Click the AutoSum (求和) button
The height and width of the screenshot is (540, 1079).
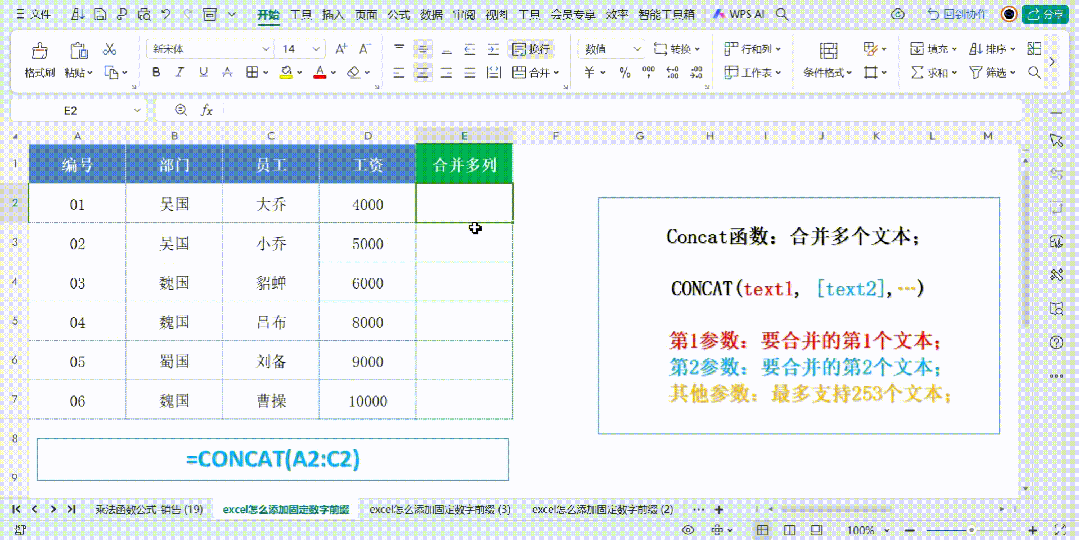[934, 72]
